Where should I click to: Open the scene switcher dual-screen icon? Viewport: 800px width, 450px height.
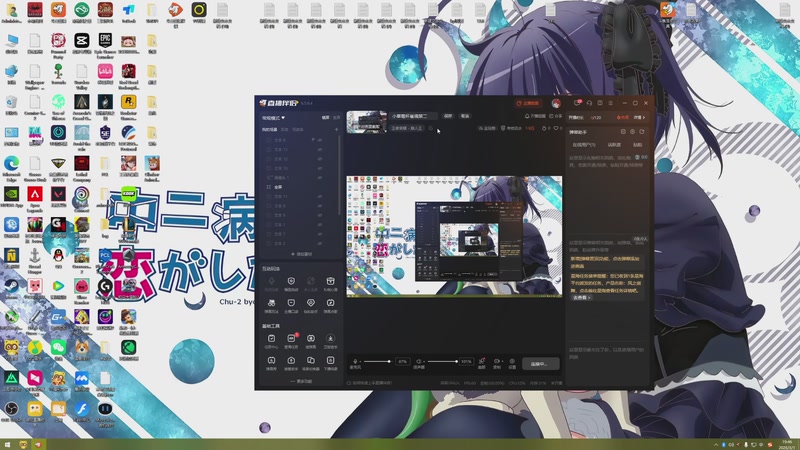click(311, 361)
